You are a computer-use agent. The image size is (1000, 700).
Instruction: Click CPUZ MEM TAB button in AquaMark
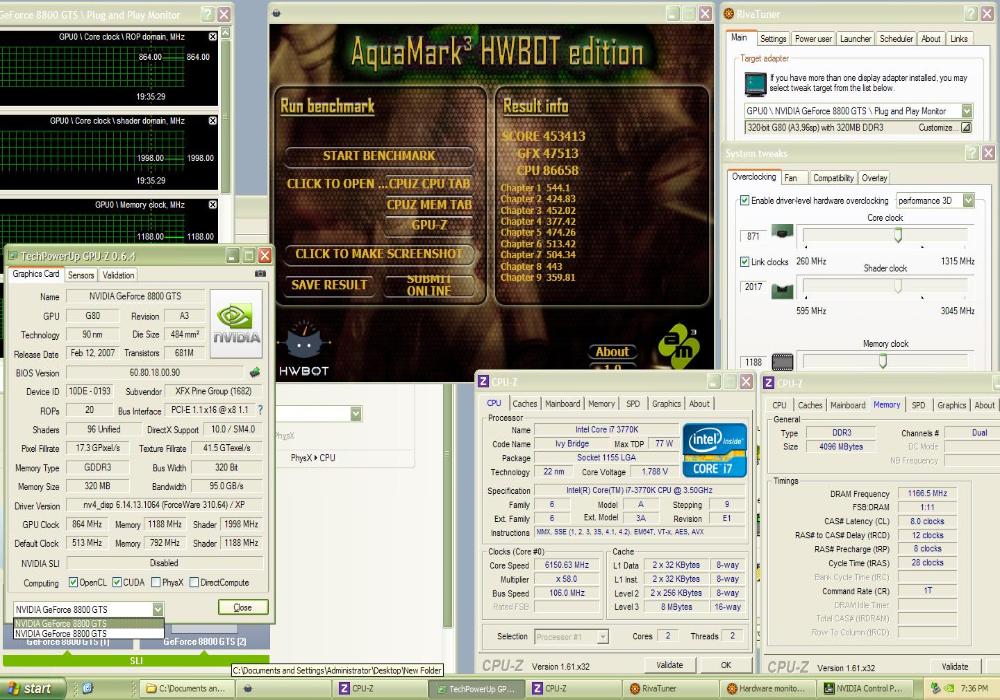(429, 205)
